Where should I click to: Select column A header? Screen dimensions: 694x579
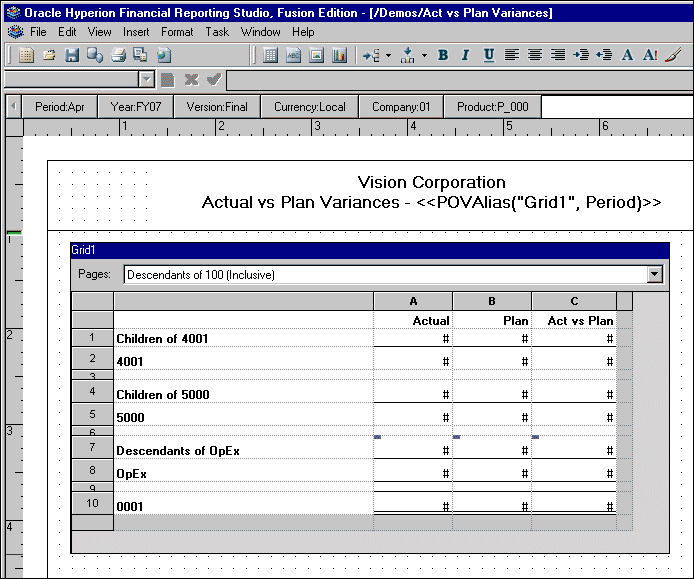(x=413, y=301)
